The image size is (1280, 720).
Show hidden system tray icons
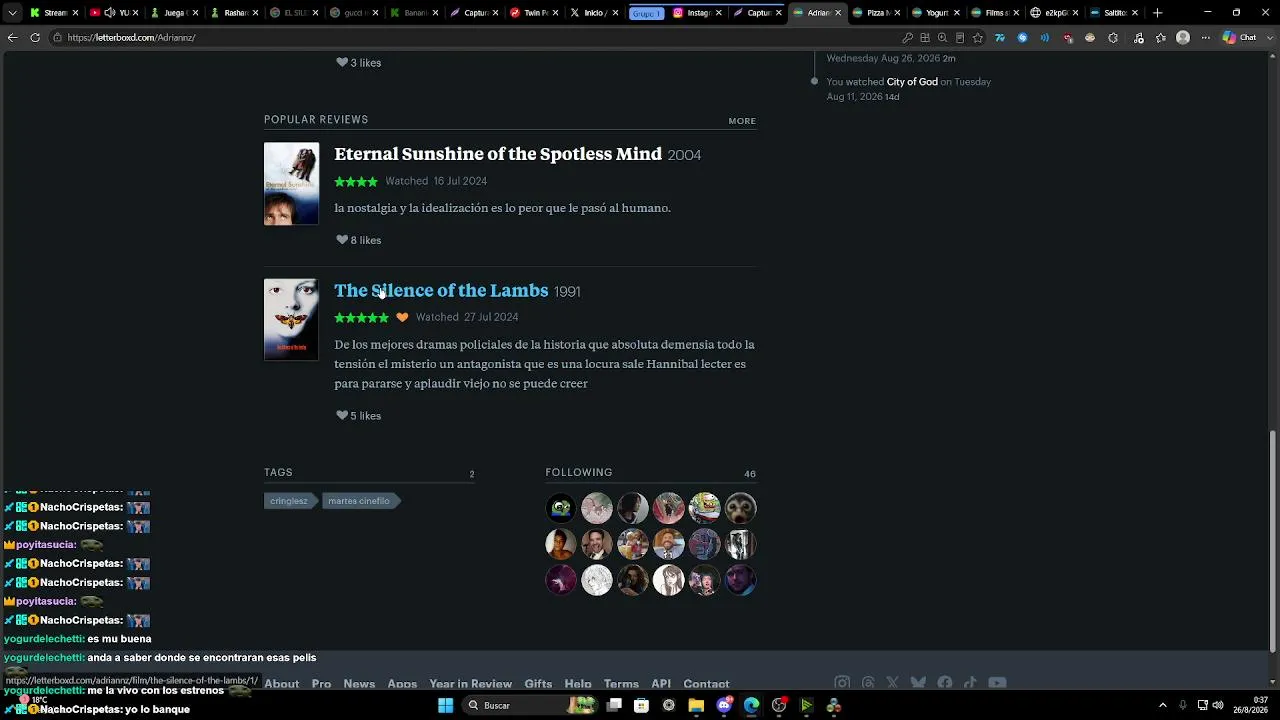click(x=1162, y=705)
